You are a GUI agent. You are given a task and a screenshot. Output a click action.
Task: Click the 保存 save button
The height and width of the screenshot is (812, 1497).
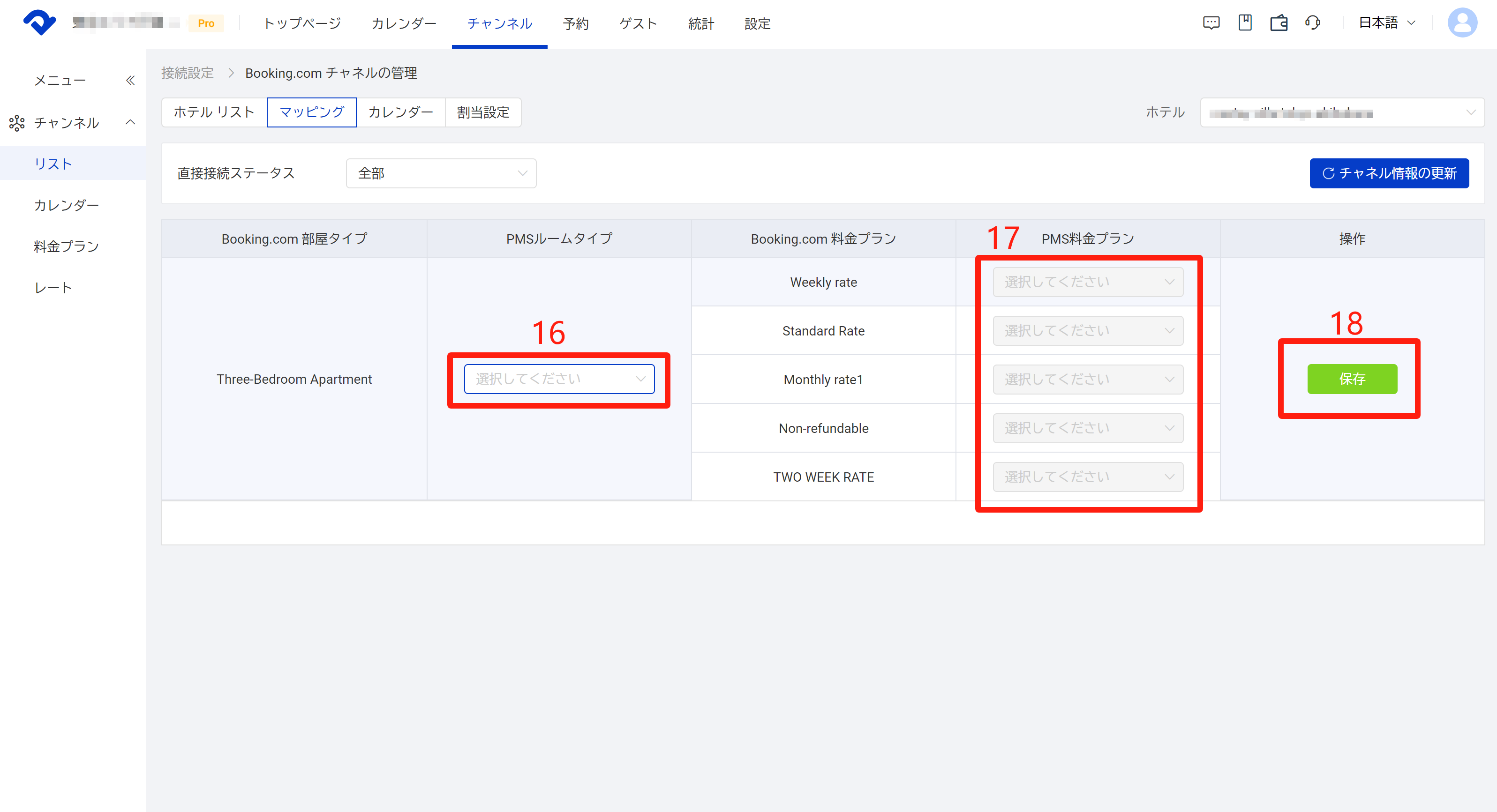(x=1352, y=379)
